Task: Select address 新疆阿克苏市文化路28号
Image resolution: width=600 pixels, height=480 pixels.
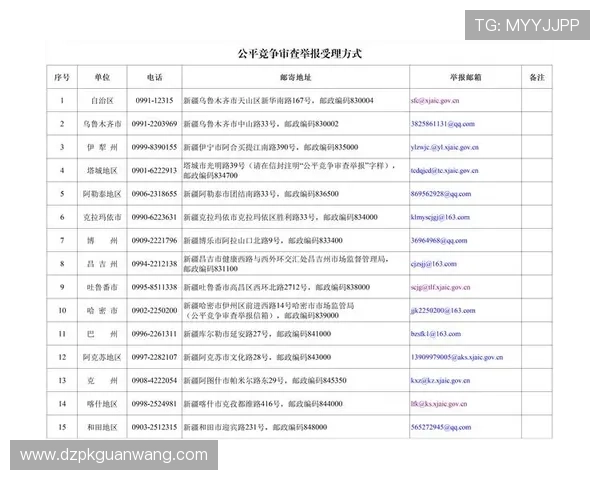Action: click(x=226, y=358)
